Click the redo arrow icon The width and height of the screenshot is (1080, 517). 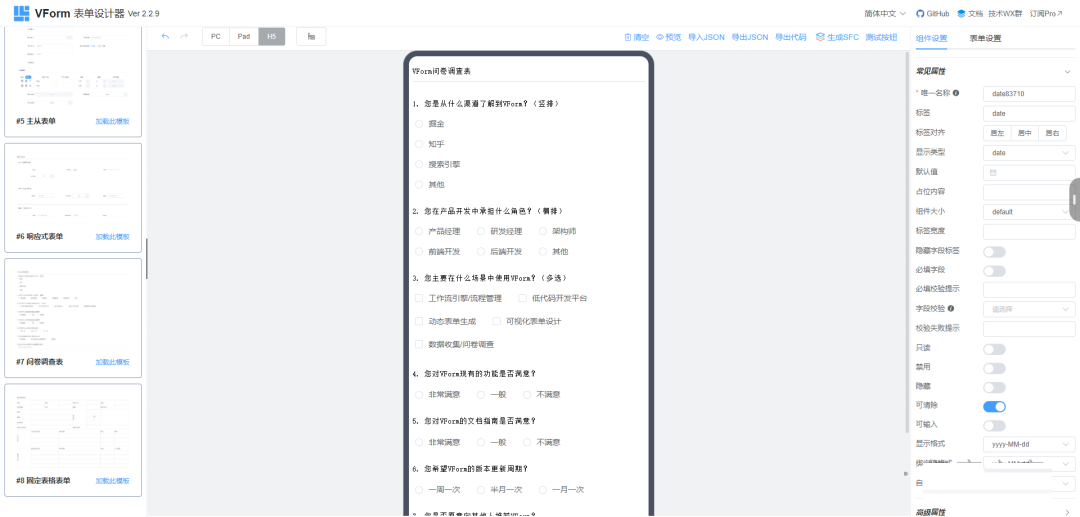point(184,36)
